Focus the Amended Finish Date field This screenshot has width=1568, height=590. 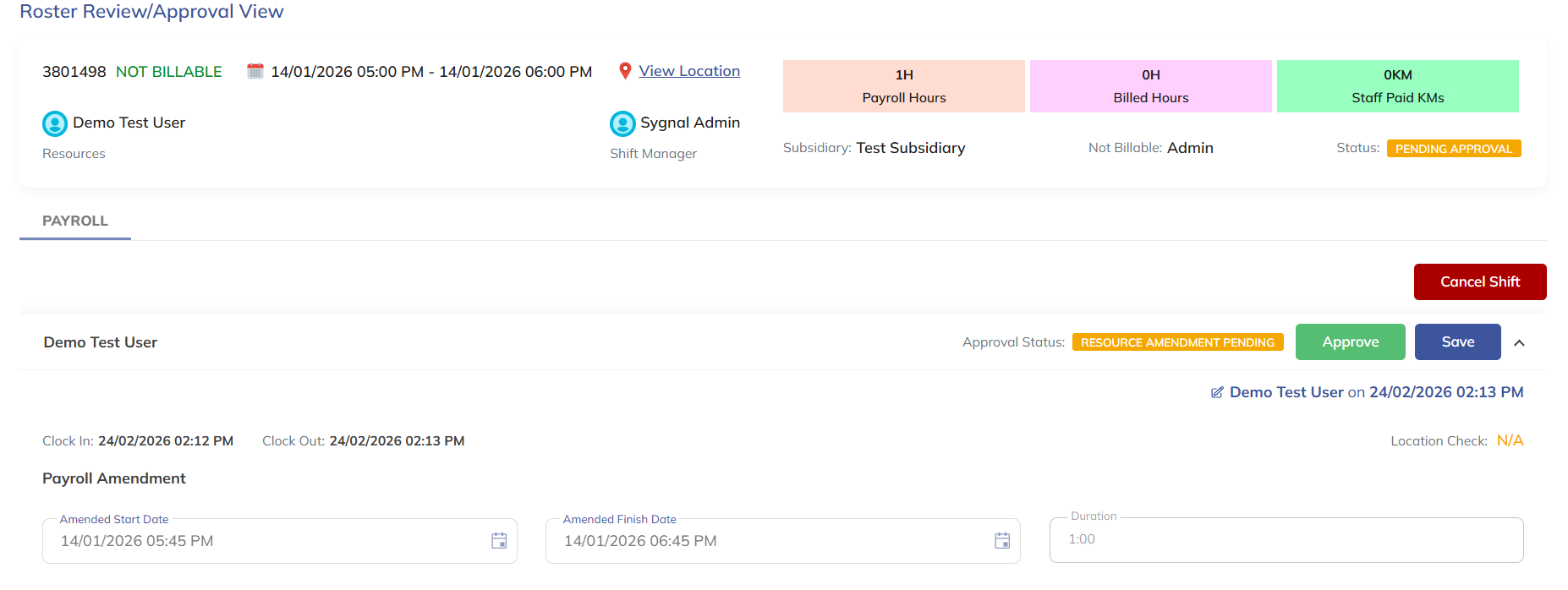[x=765, y=541]
